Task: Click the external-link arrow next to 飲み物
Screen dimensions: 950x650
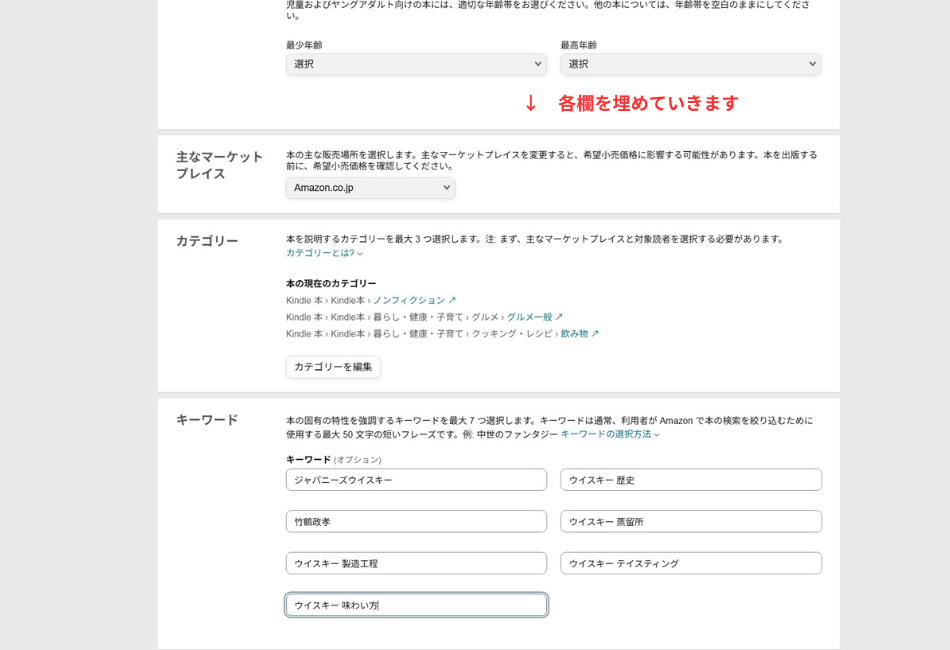Action: pos(597,333)
